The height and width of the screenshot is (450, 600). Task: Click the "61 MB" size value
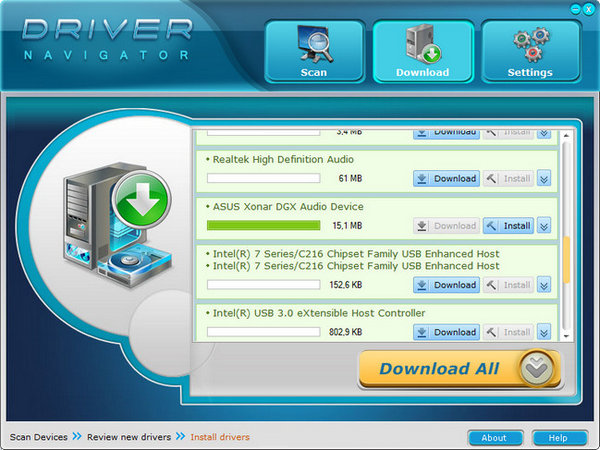(350, 178)
